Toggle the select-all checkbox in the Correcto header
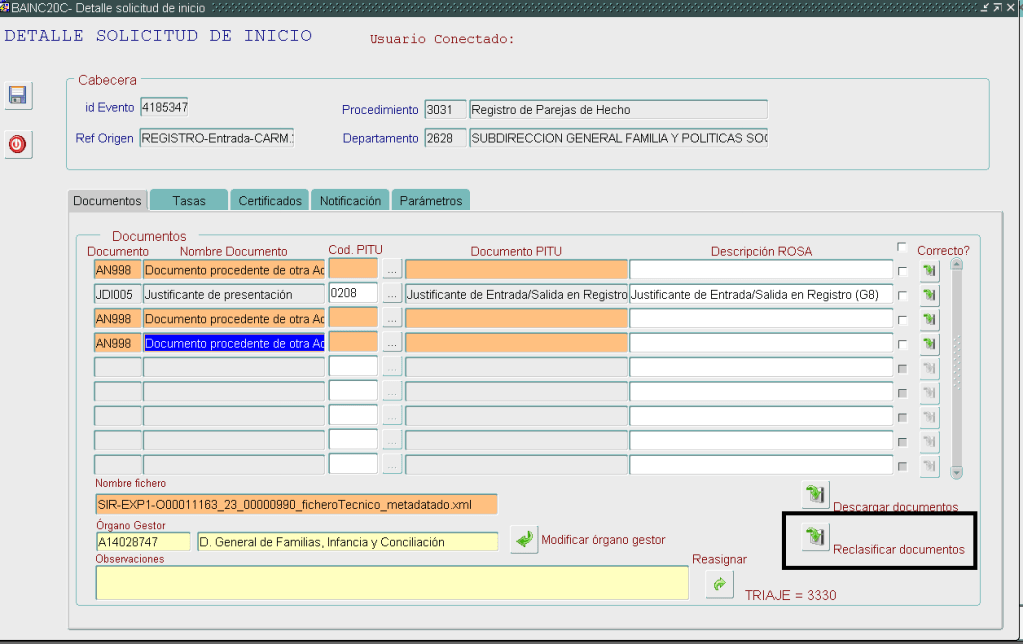Viewport: 1023px width, 644px height. coord(903,248)
